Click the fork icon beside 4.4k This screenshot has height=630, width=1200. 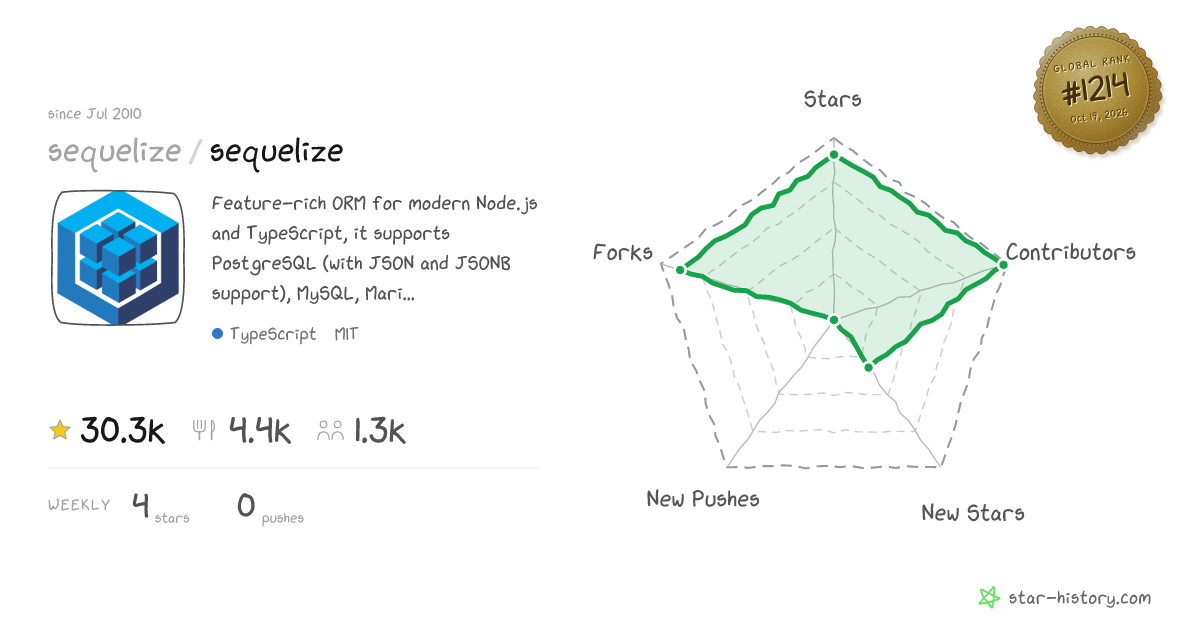(204, 431)
